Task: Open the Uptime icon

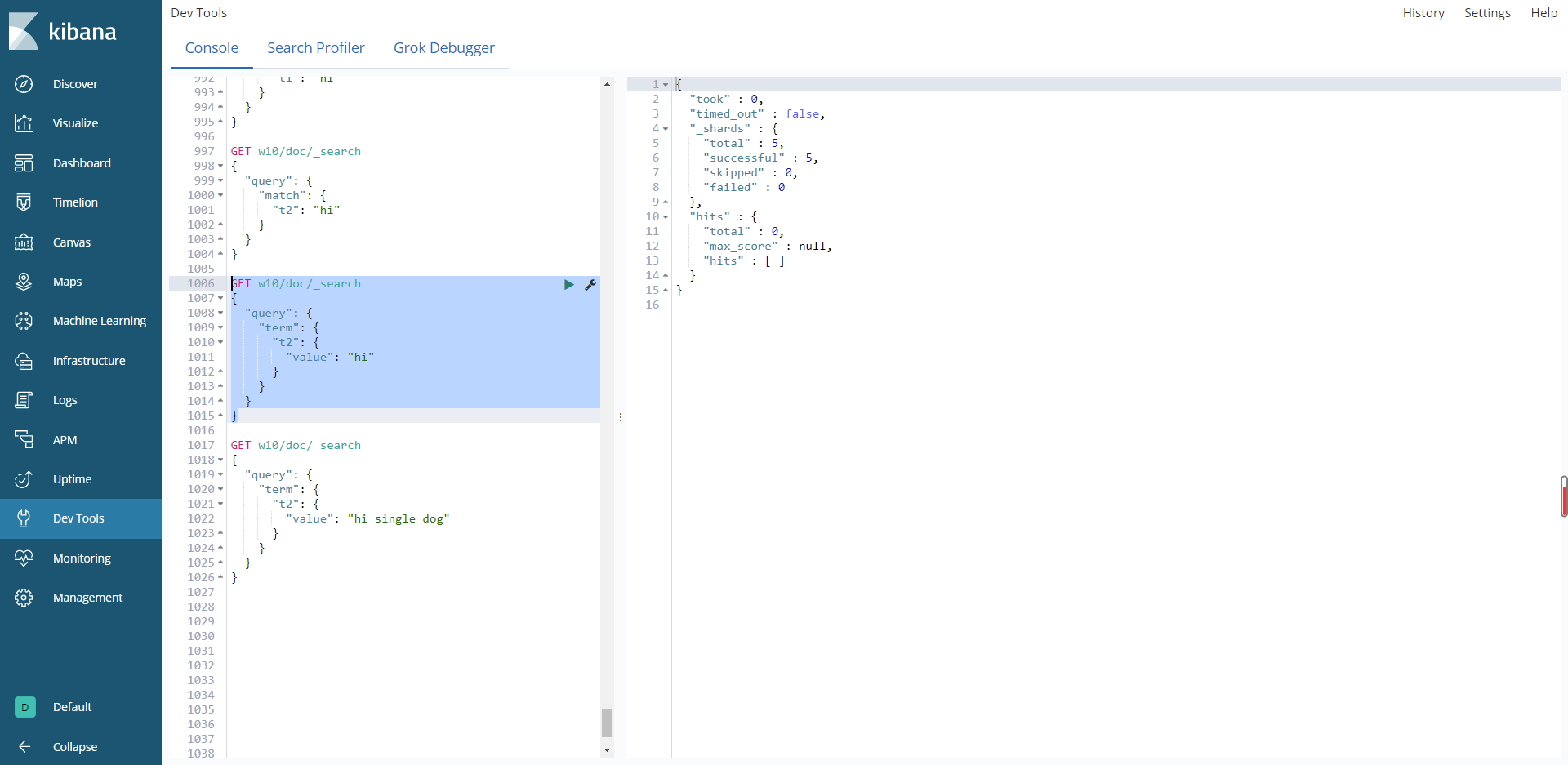Action: click(24, 479)
